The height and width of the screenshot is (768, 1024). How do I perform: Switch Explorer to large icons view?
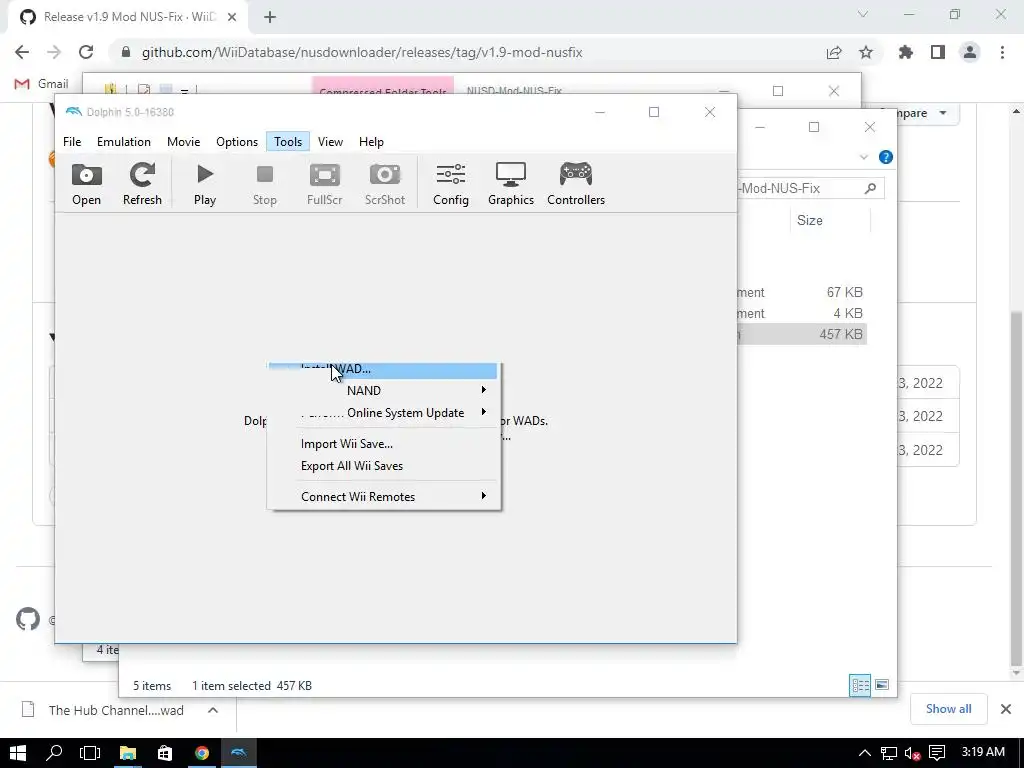pos(882,685)
